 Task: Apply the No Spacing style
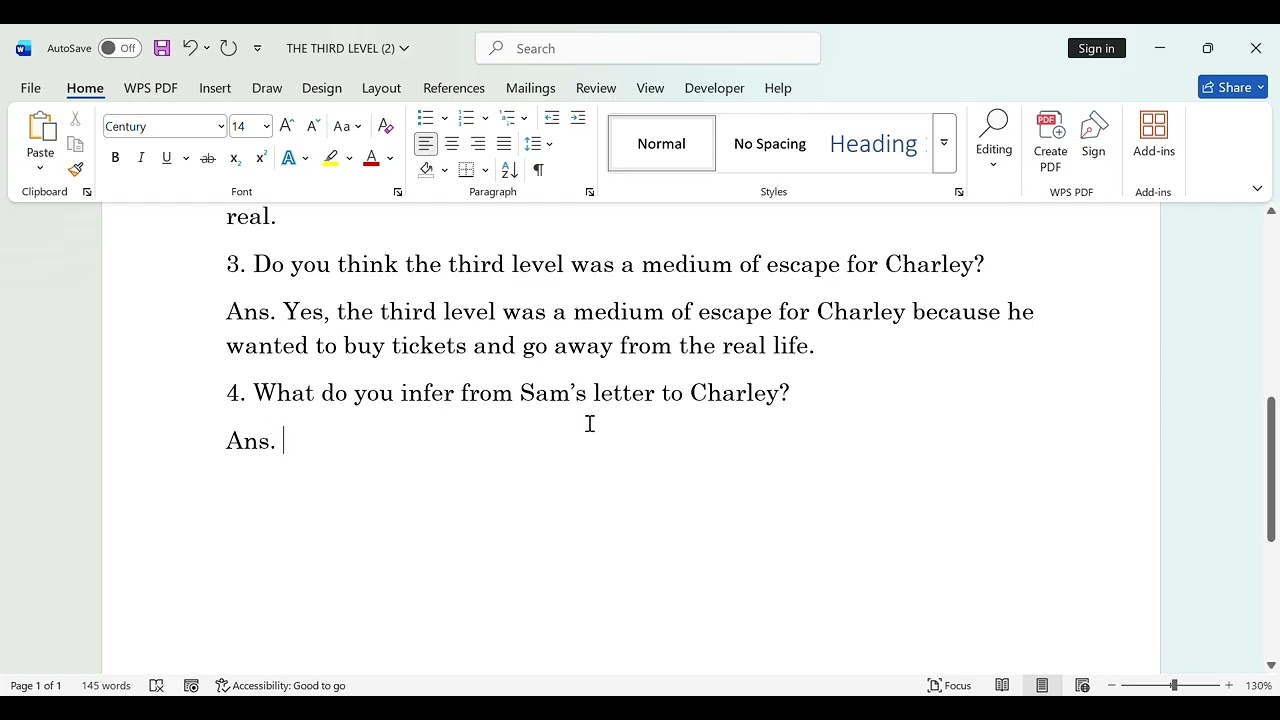[x=770, y=144]
